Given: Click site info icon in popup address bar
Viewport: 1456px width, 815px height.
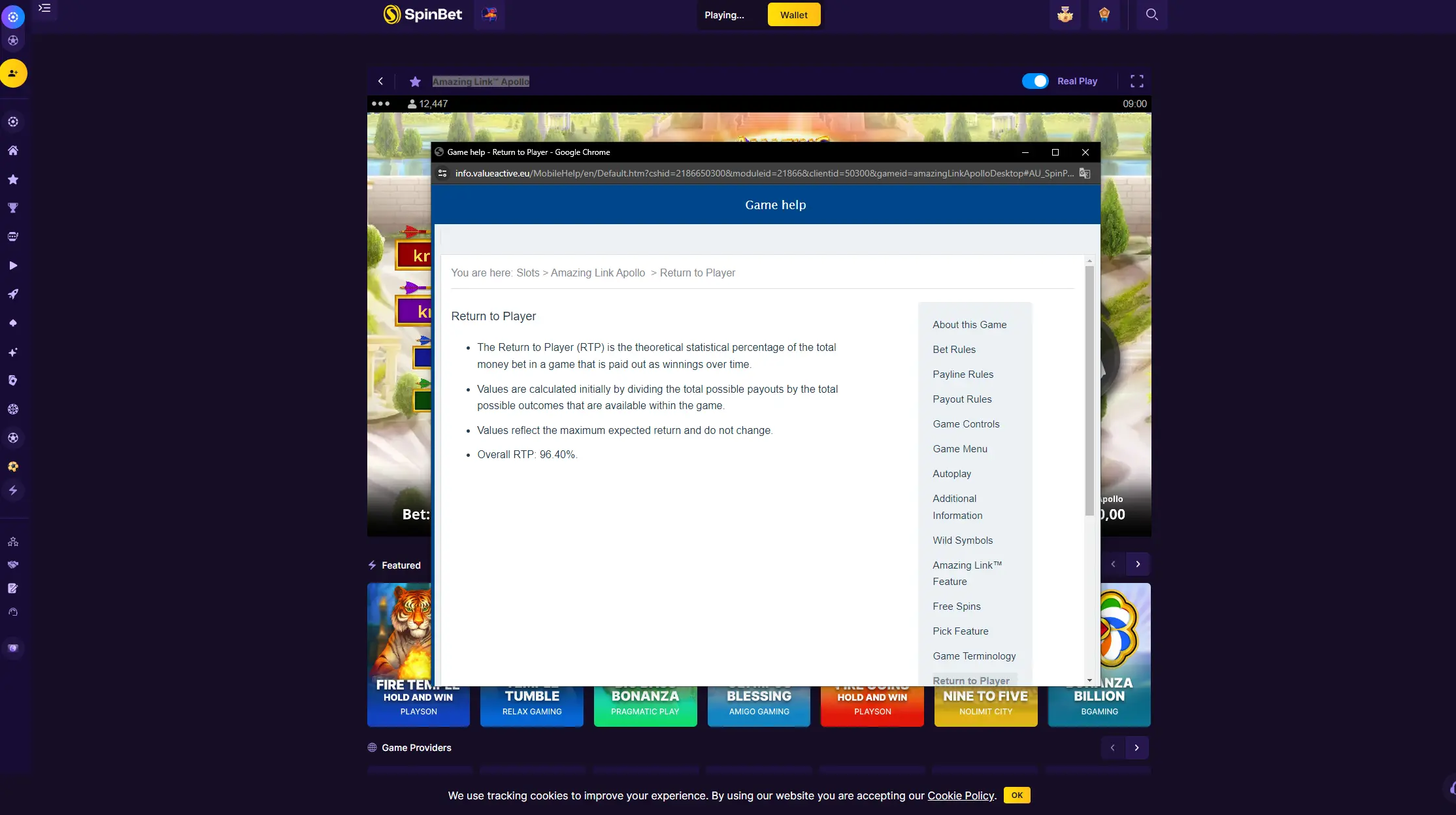Looking at the screenshot, I should click(x=442, y=173).
